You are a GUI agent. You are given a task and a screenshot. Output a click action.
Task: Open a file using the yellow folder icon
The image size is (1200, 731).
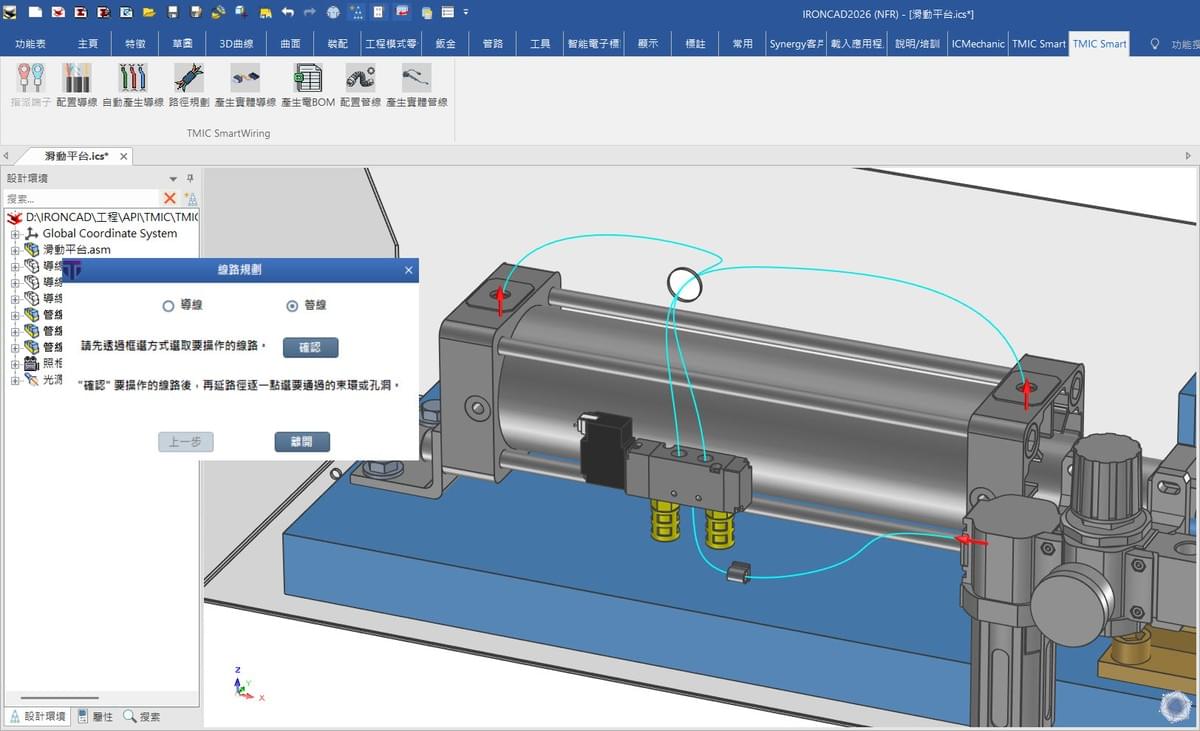click(x=149, y=13)
